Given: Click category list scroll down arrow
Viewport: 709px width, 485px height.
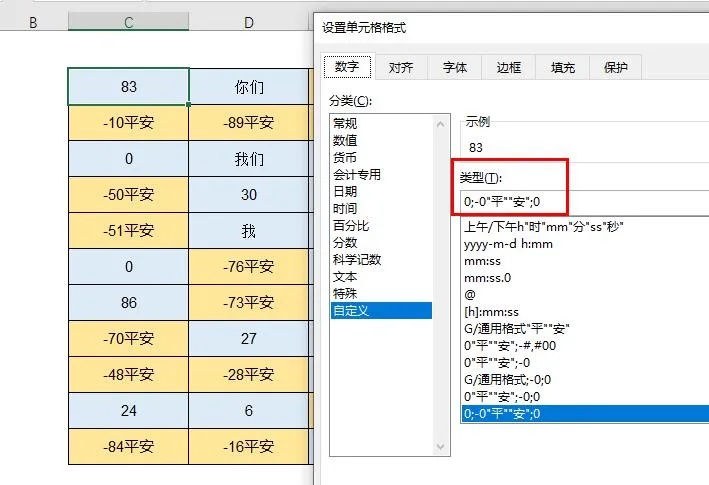Looking at the screenshot, I should pos(441,447).
